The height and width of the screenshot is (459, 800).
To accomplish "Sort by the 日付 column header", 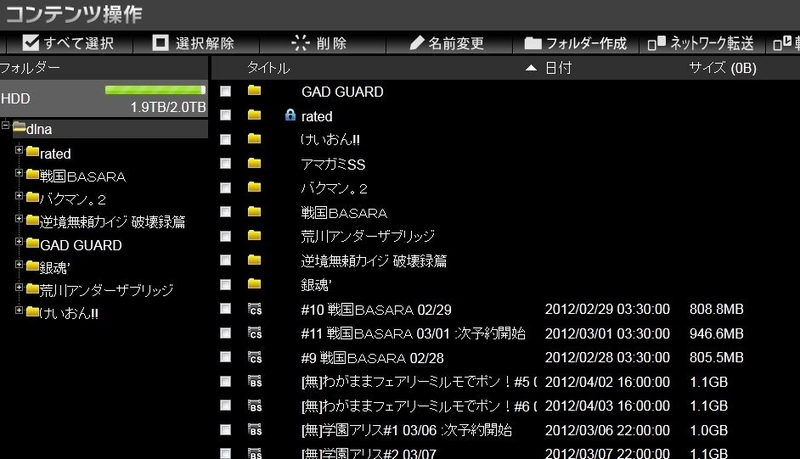I will pos(558,68).
